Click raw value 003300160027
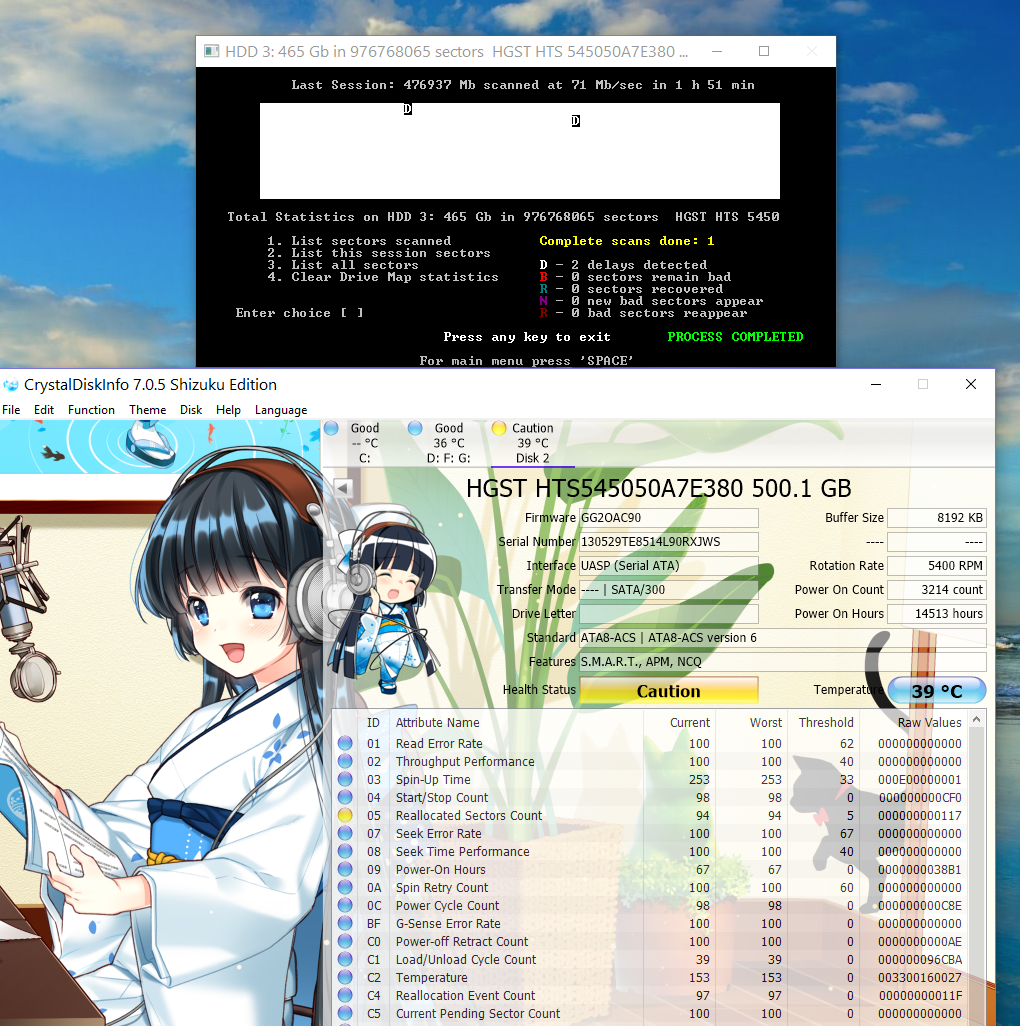 coord(919,978)
